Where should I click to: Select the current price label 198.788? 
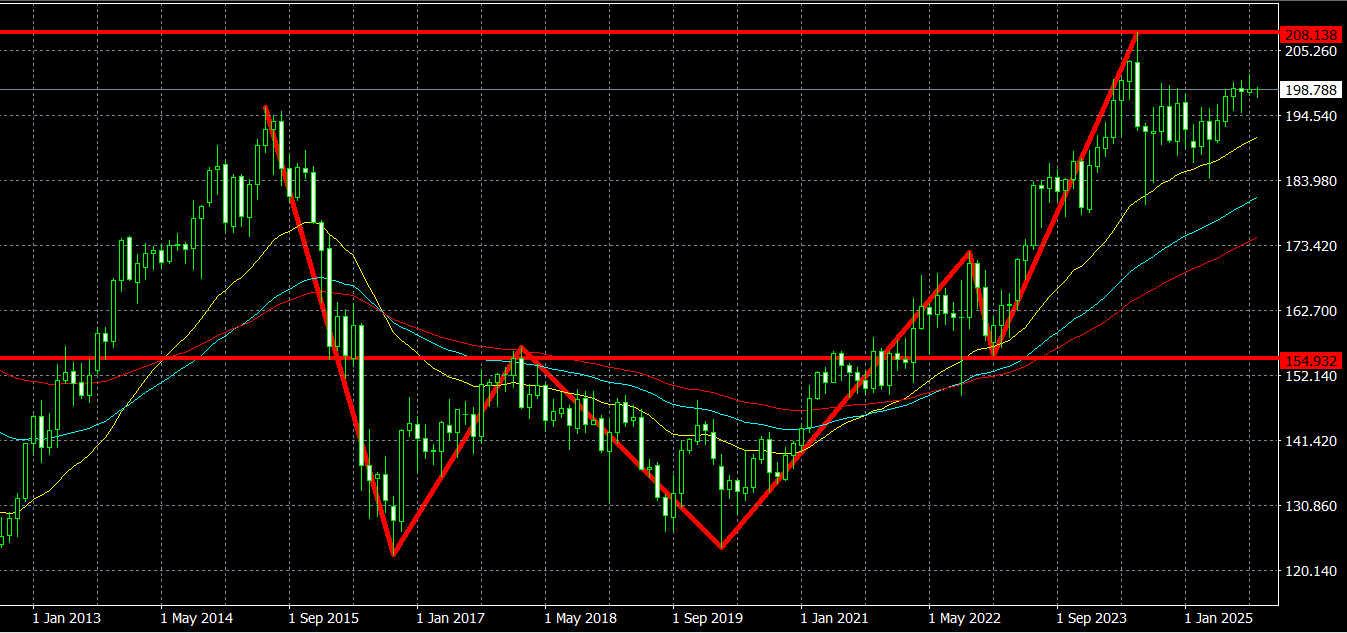click(1310, 90)
